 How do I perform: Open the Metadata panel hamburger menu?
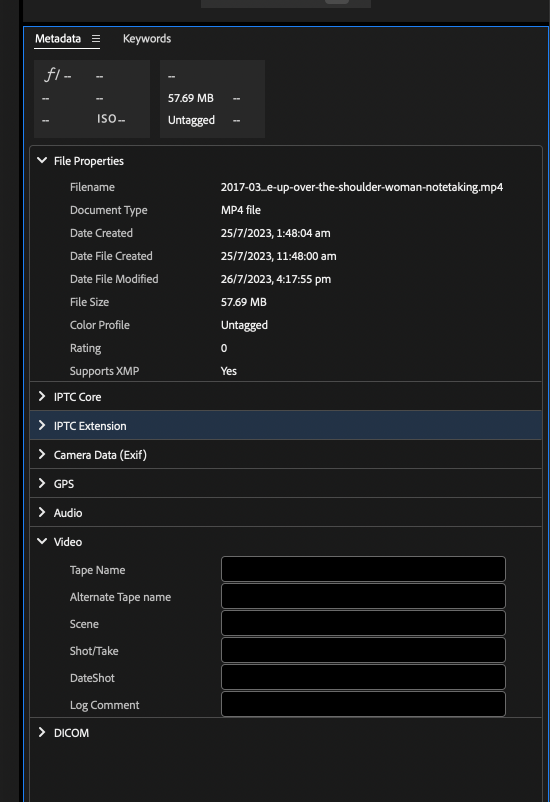tap(96, 39)
